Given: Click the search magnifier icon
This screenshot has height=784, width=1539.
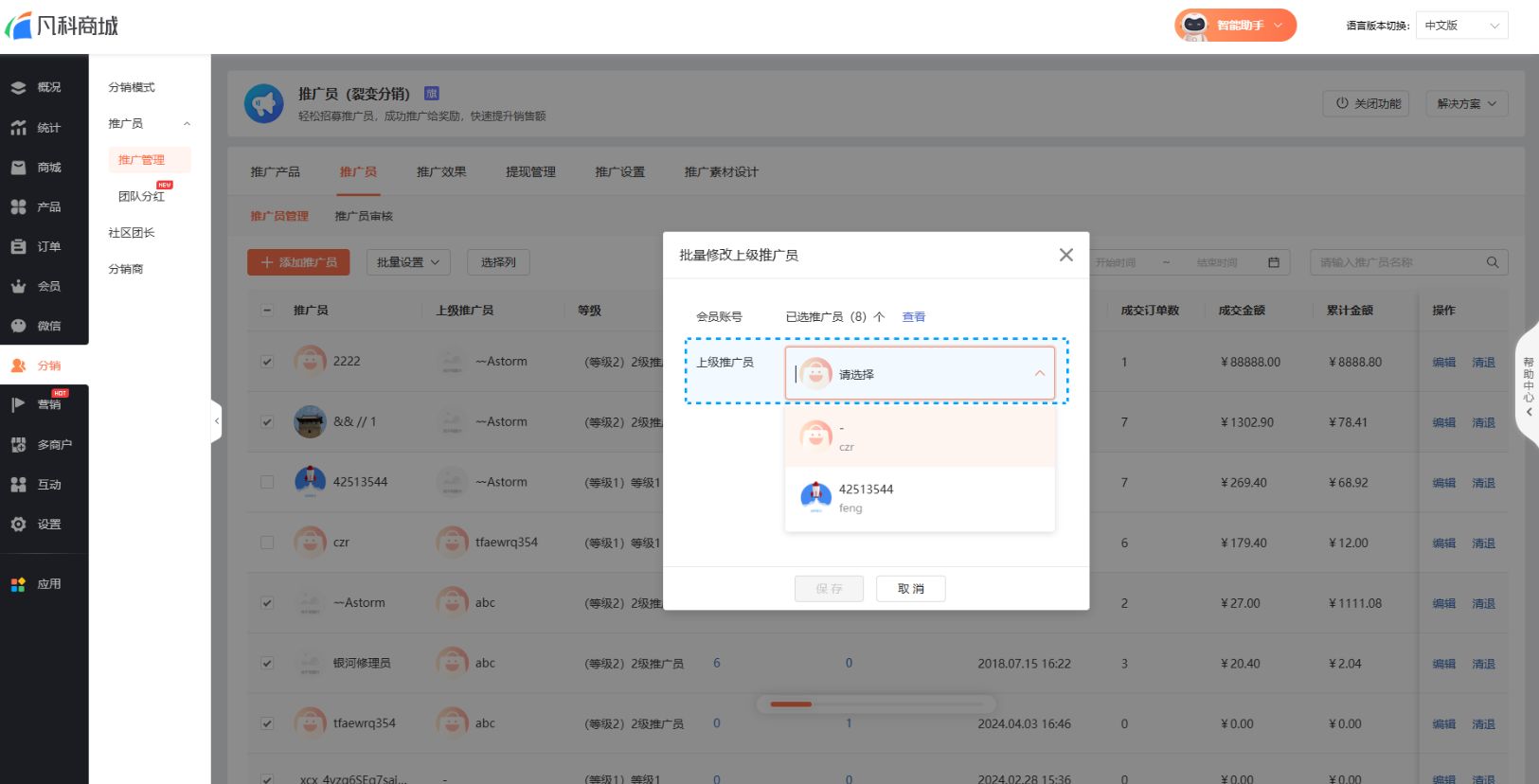Looking at the screenshot, I should [1493, 262].
